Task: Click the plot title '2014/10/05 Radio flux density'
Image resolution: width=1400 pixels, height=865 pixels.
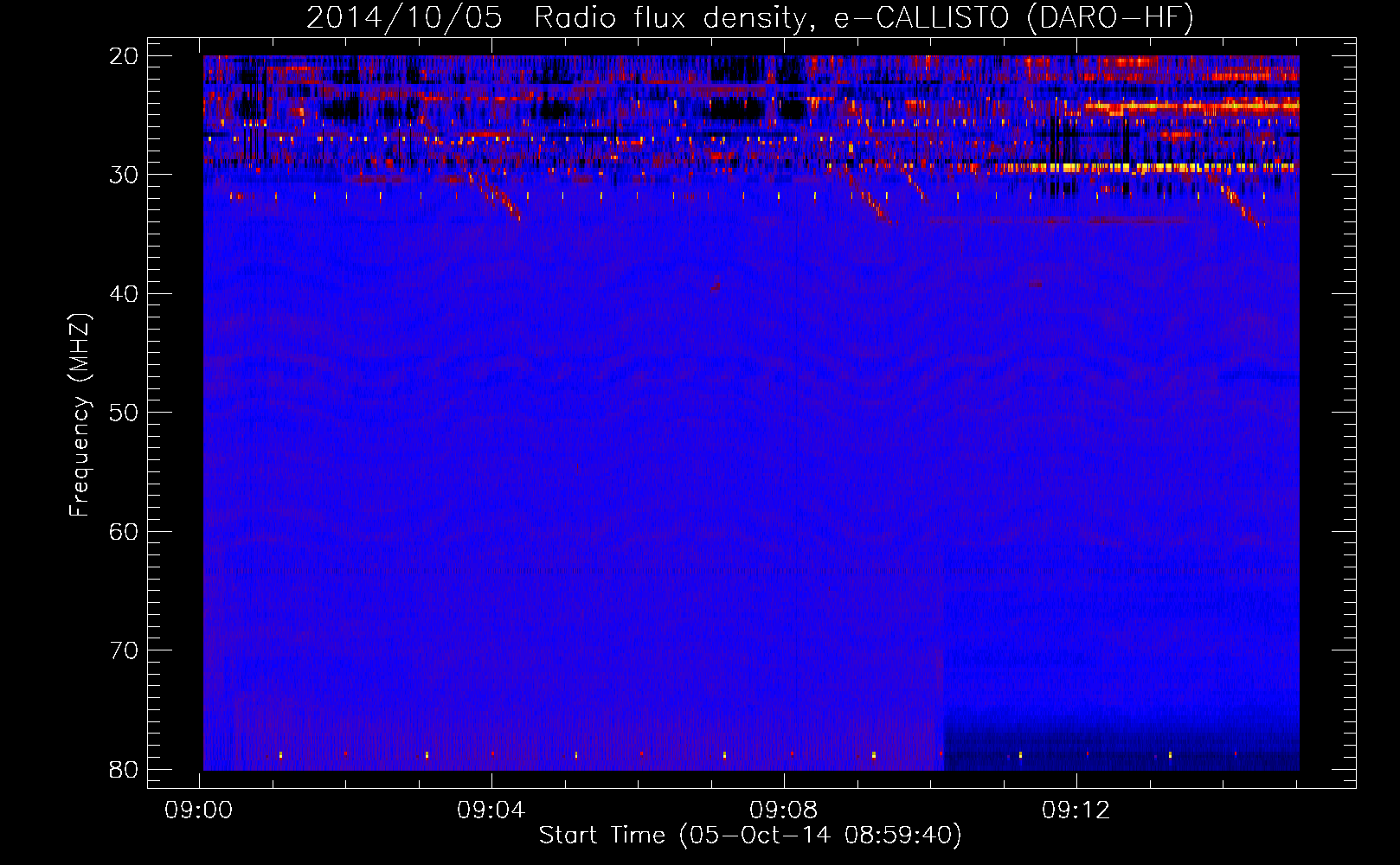Action: click(x=750, y=18)
